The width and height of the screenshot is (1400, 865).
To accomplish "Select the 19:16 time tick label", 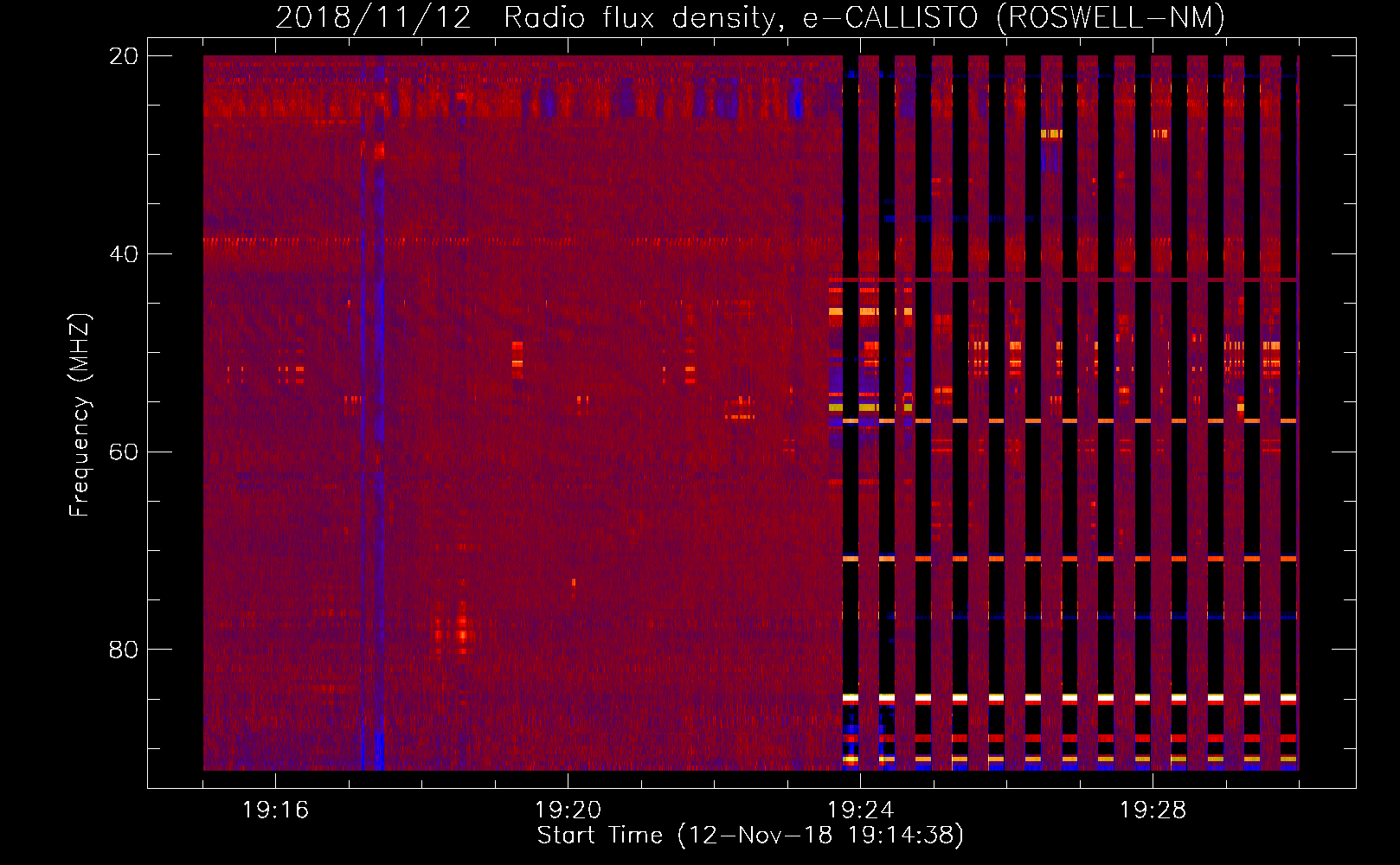I will 275,811.
